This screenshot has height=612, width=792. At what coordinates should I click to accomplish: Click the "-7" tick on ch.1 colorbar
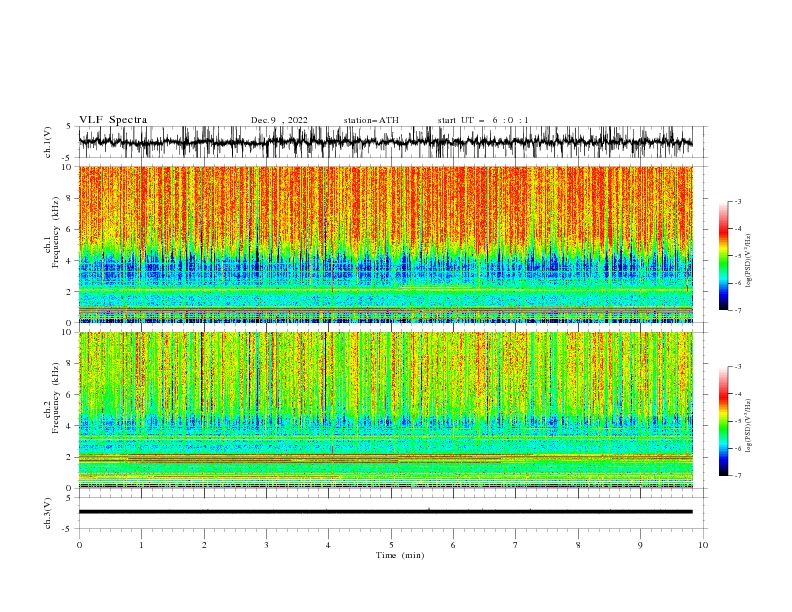737,310
